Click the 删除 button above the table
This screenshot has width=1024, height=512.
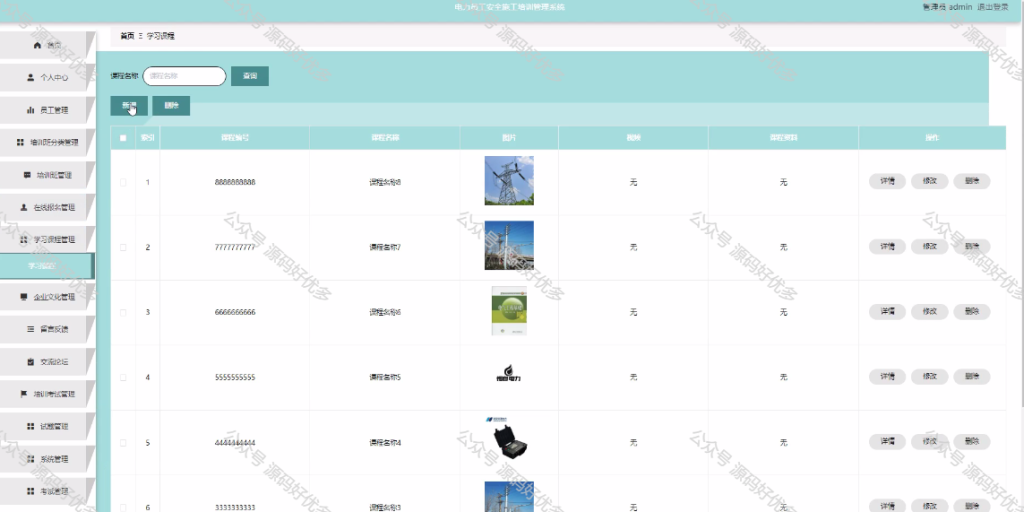171,106
